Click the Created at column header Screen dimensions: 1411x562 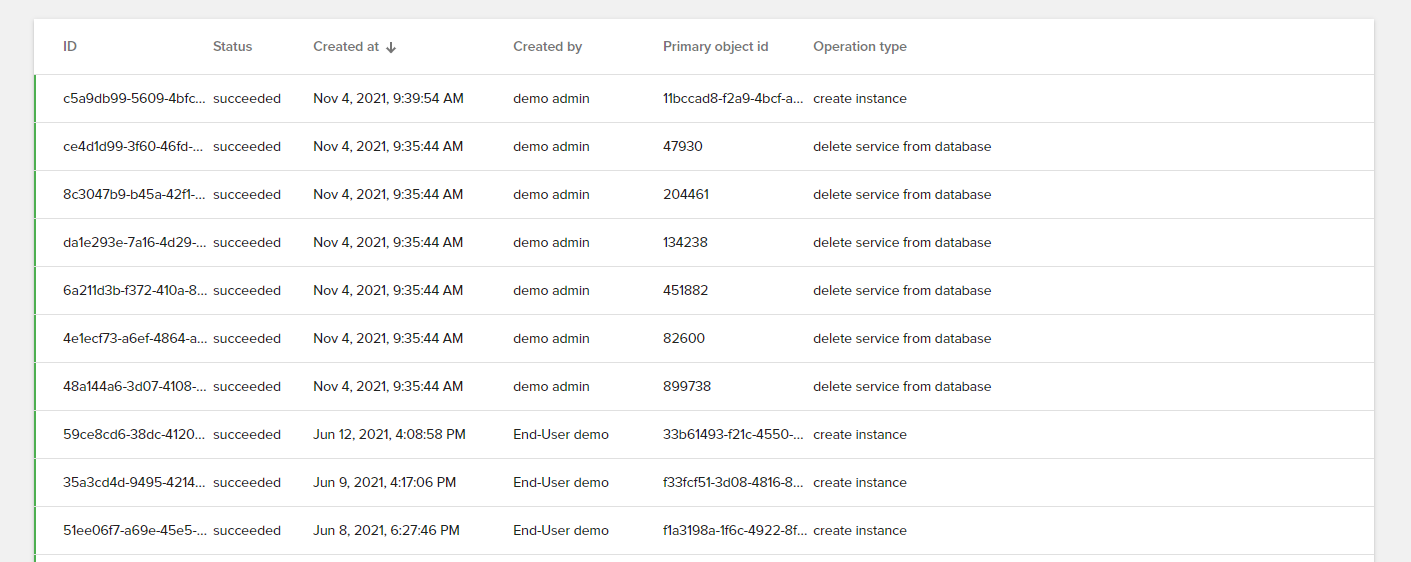point(345,47)
